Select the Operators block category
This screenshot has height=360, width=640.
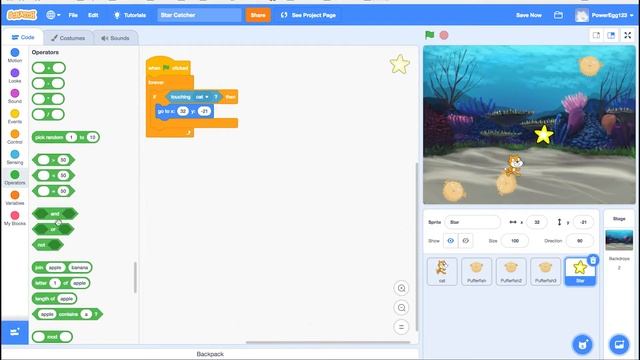[15, 178]
